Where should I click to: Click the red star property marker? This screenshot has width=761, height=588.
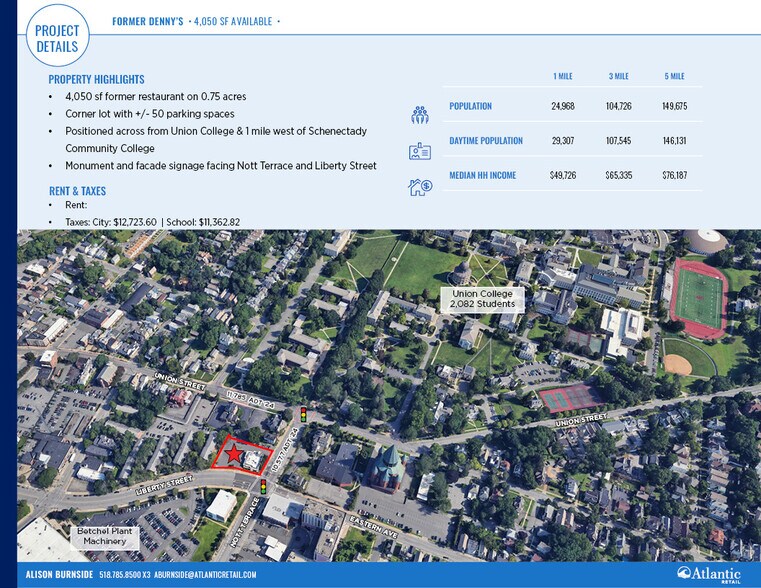click(234, 454)
